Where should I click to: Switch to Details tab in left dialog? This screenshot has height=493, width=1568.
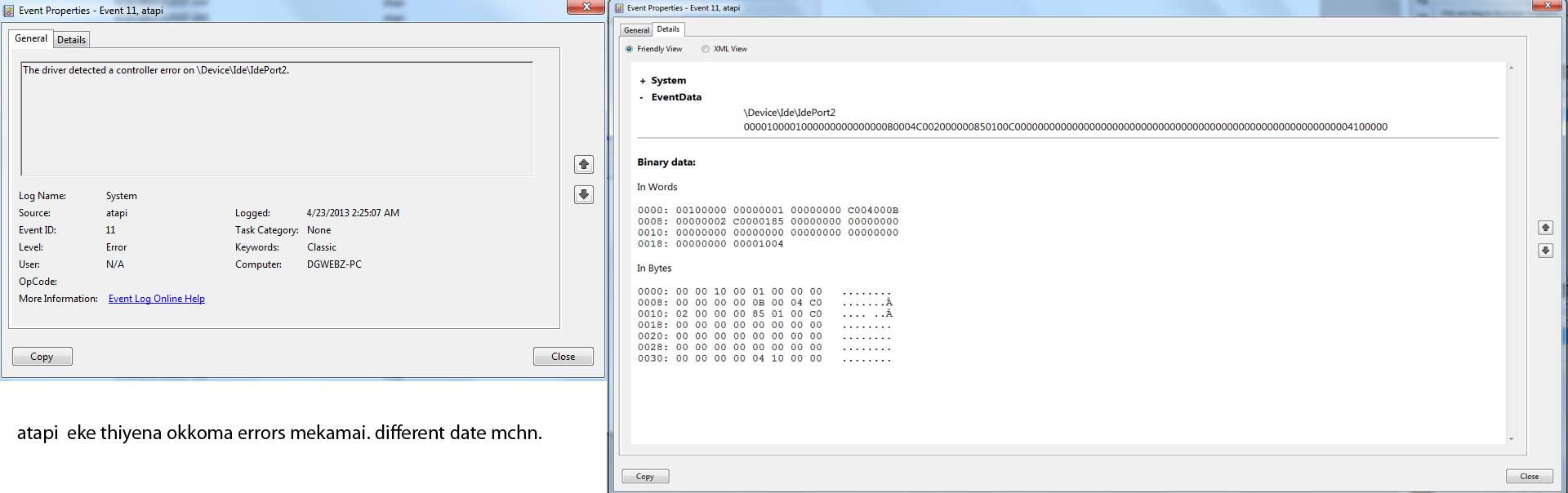pyautogui.click(x=71, y=39)
